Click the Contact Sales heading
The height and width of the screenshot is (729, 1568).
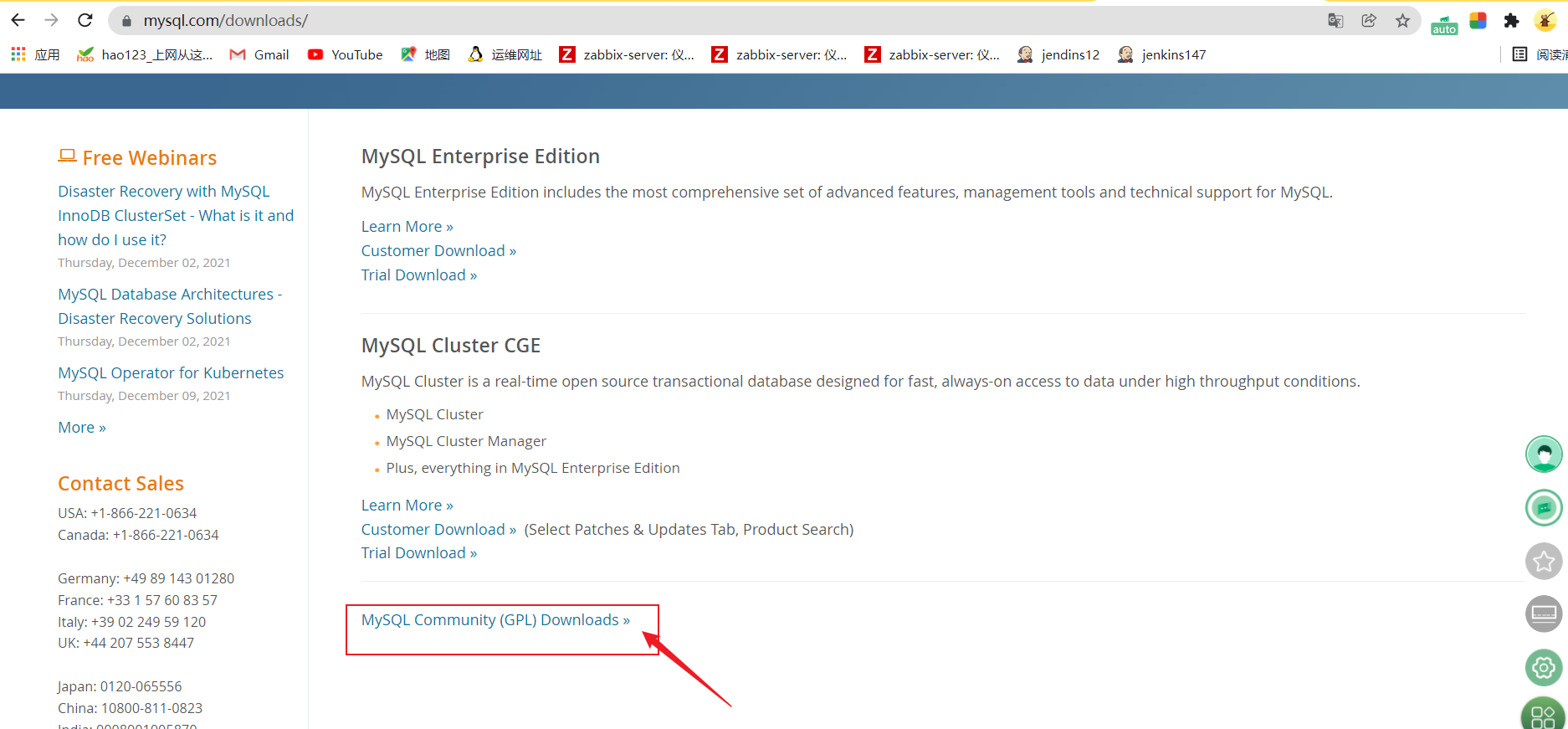click(x=120, y=483)
